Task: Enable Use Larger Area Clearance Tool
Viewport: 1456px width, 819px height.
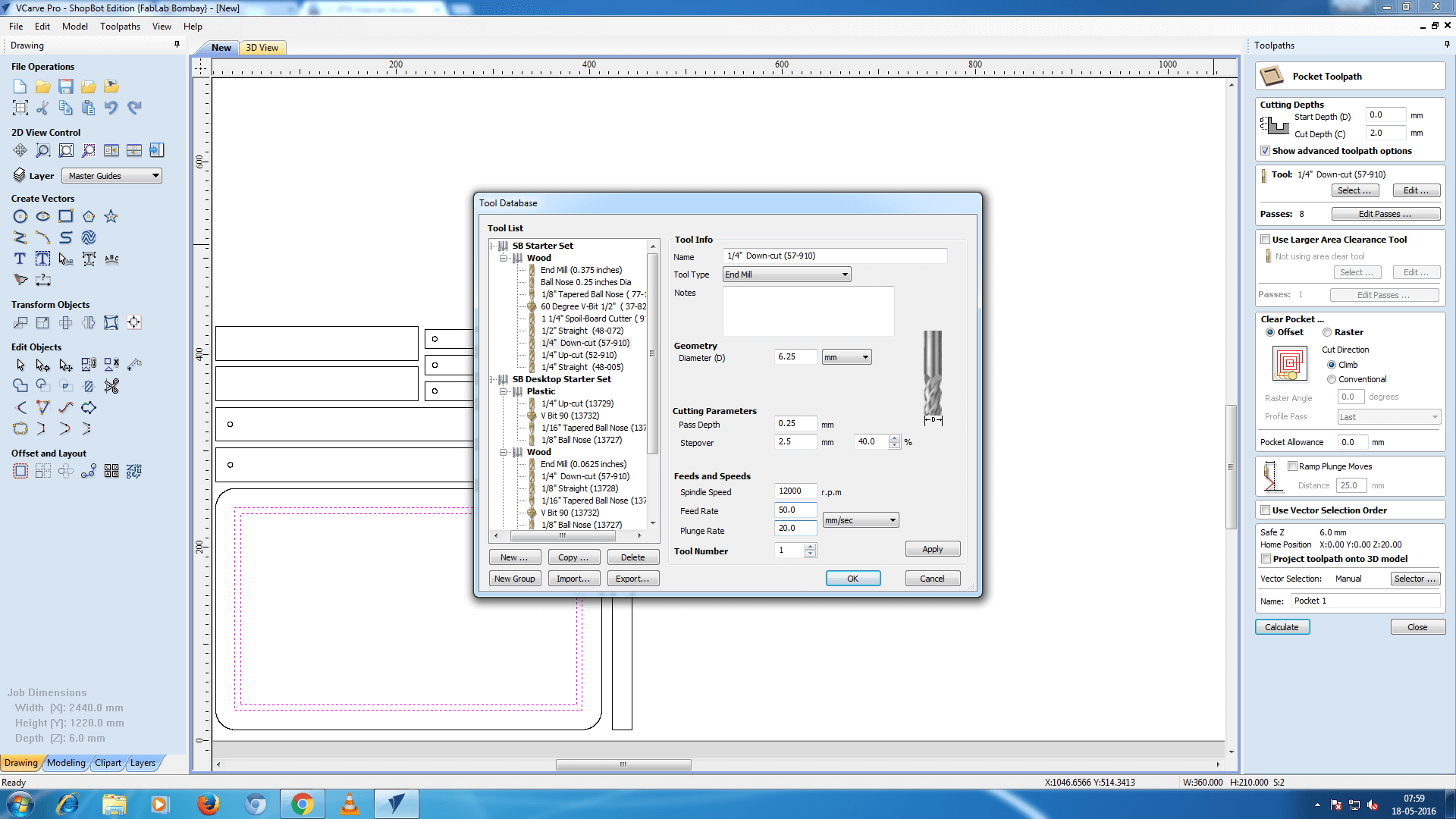Action: tap(1265, 240)
